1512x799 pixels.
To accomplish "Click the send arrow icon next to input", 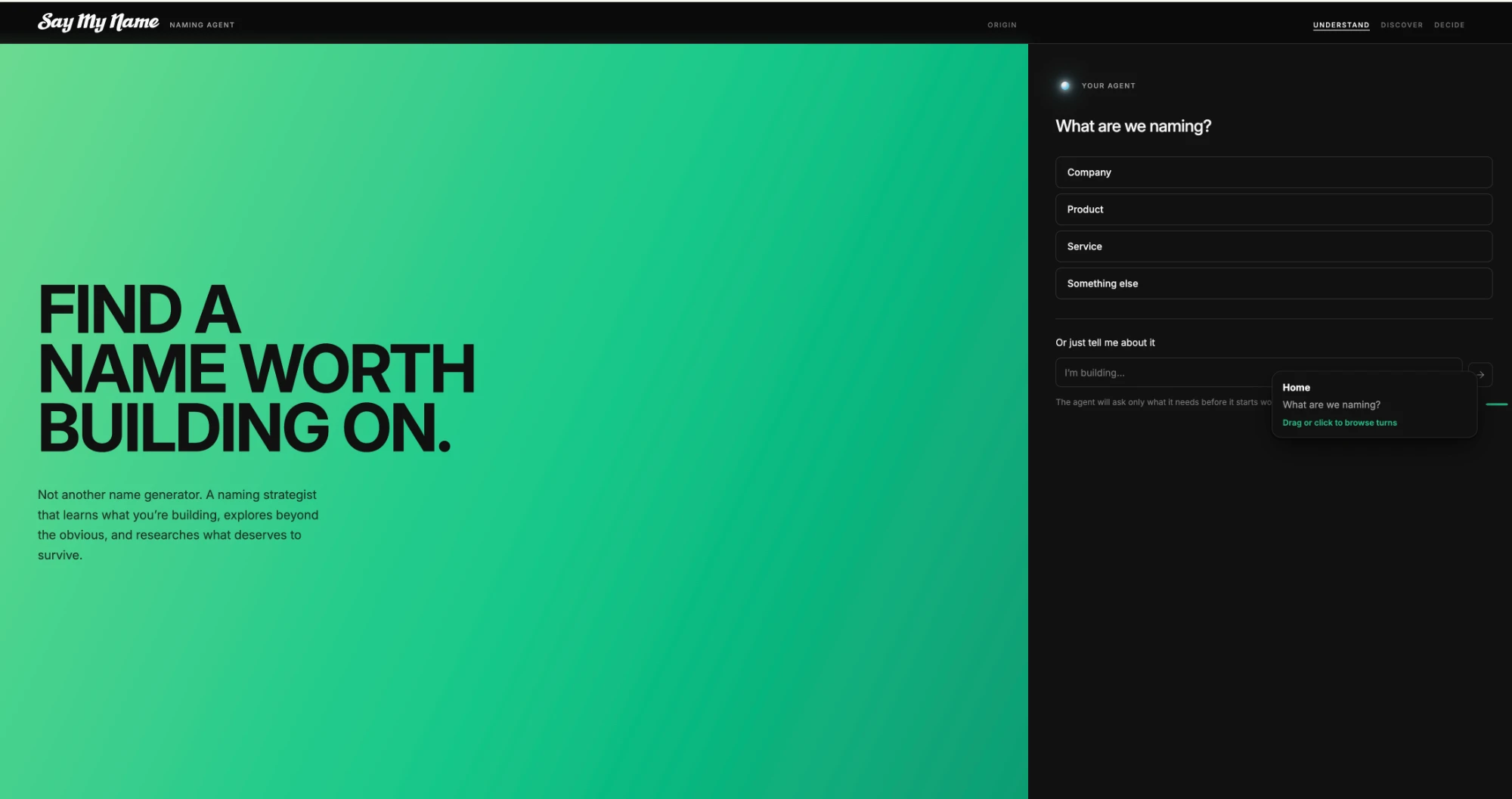I will pos(1480,374).
